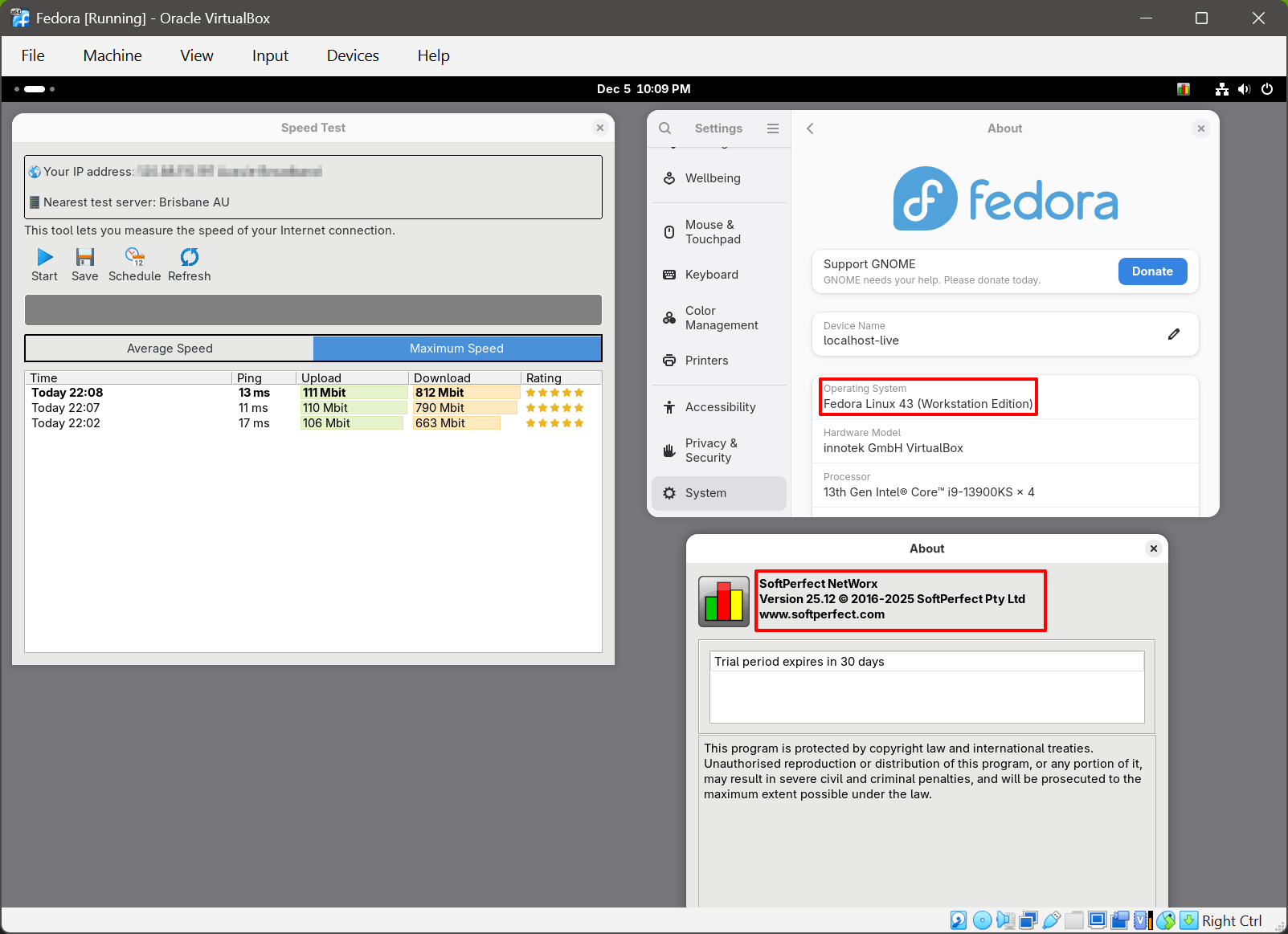This screenshot has width=1288, height=934.
Task: Click the optical disc status icon
Action: (982, 920)
